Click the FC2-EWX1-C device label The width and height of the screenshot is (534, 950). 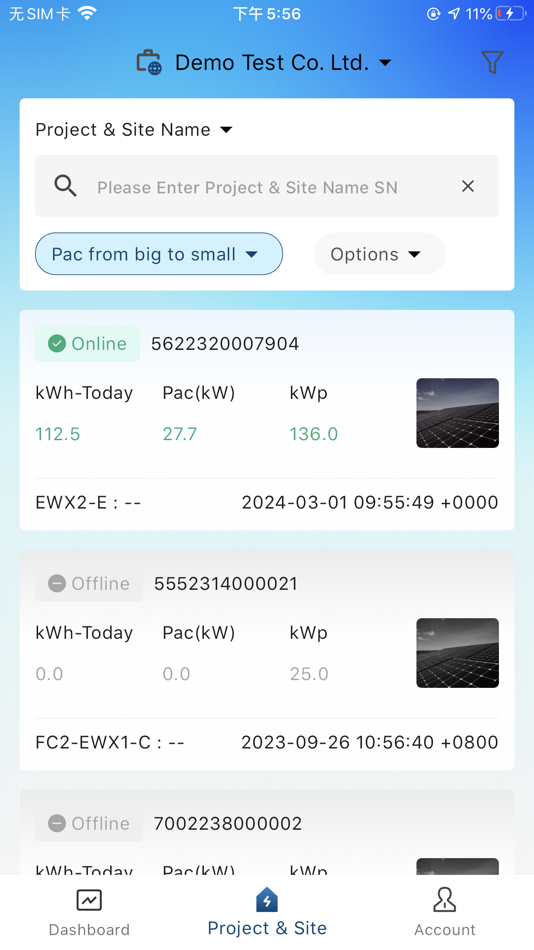click(x=110, y=742)
